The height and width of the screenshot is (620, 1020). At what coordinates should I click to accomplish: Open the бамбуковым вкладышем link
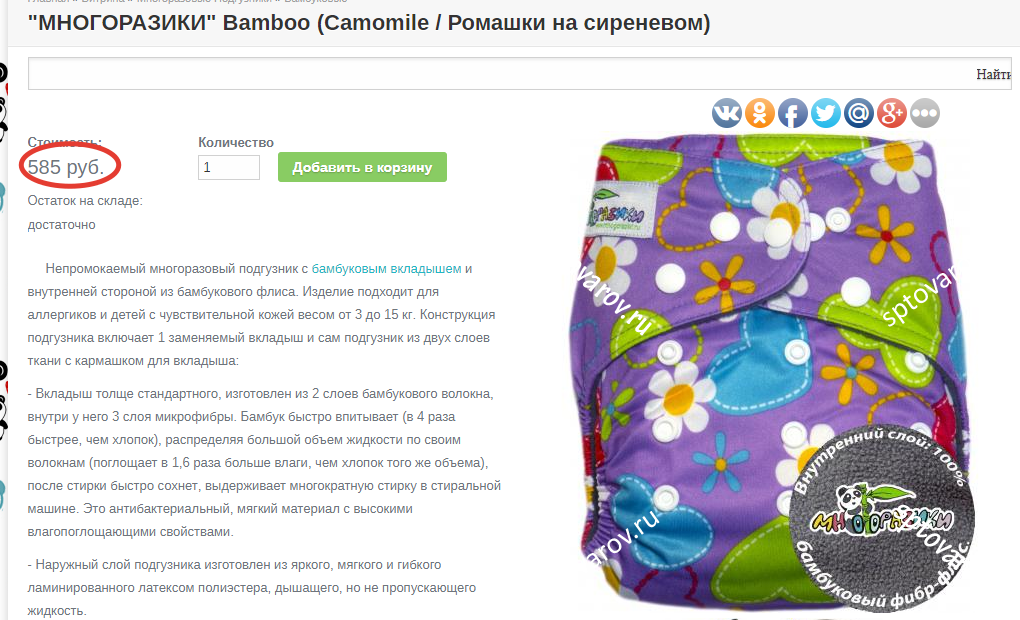click(386, 269)
